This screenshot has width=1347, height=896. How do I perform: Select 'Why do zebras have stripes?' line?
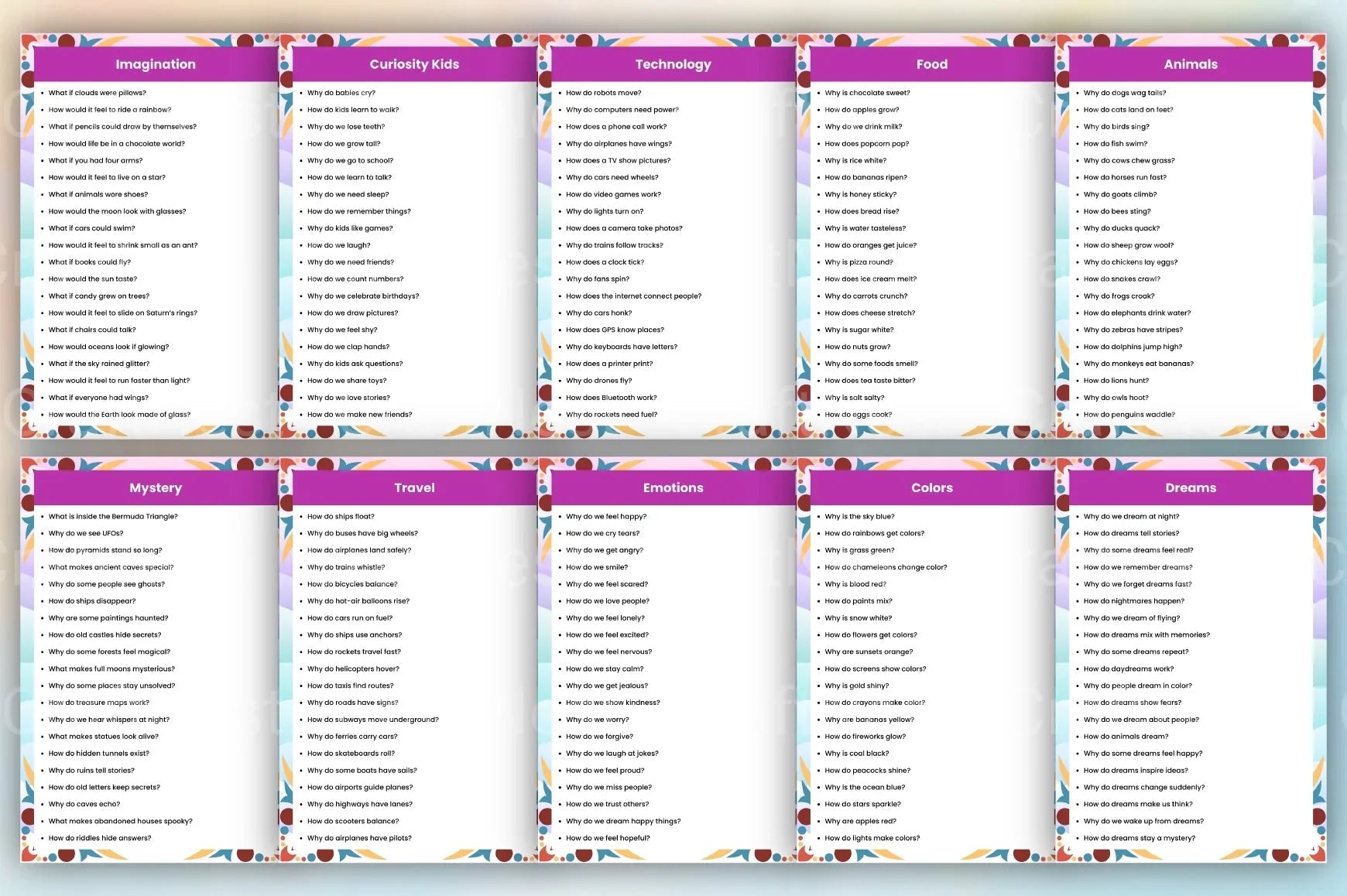tap(1133, 330)
